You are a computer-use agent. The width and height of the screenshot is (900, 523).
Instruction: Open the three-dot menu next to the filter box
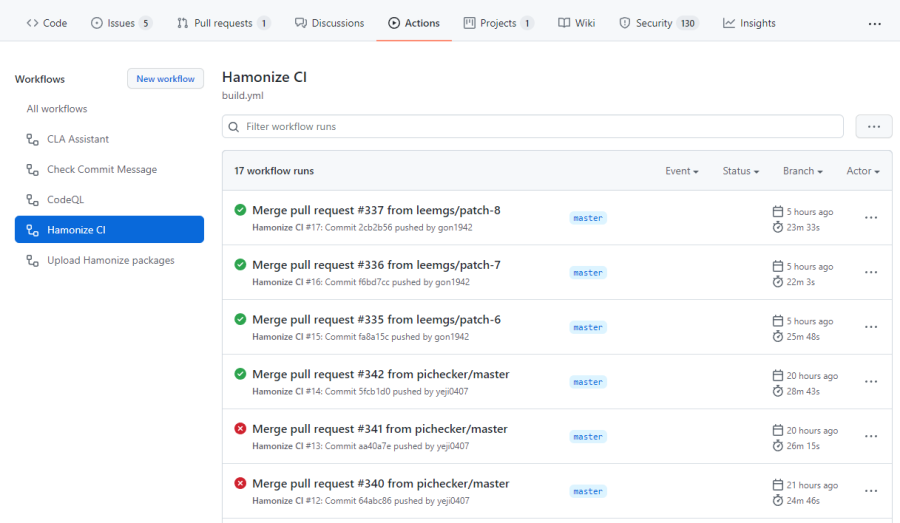pos(873,127)
